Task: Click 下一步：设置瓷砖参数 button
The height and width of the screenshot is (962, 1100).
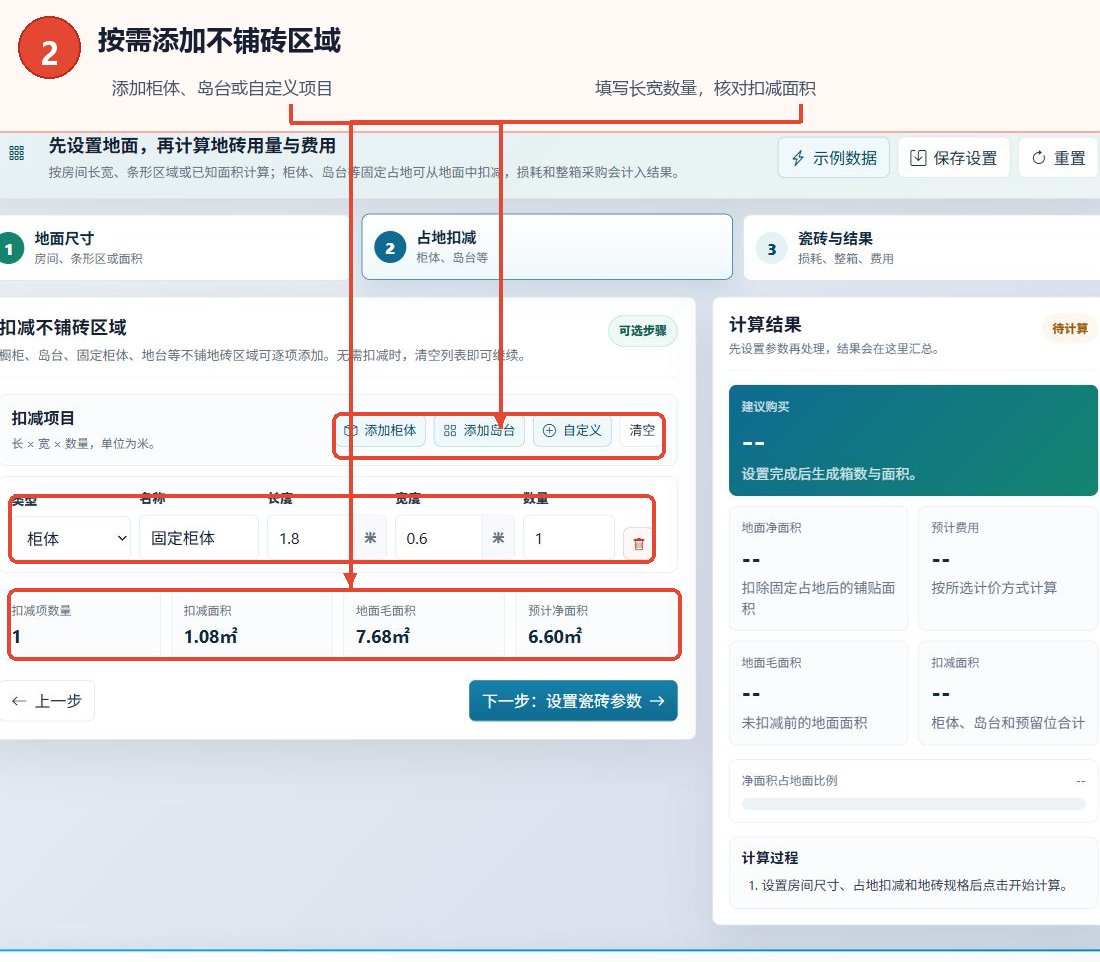Action: 573,700
